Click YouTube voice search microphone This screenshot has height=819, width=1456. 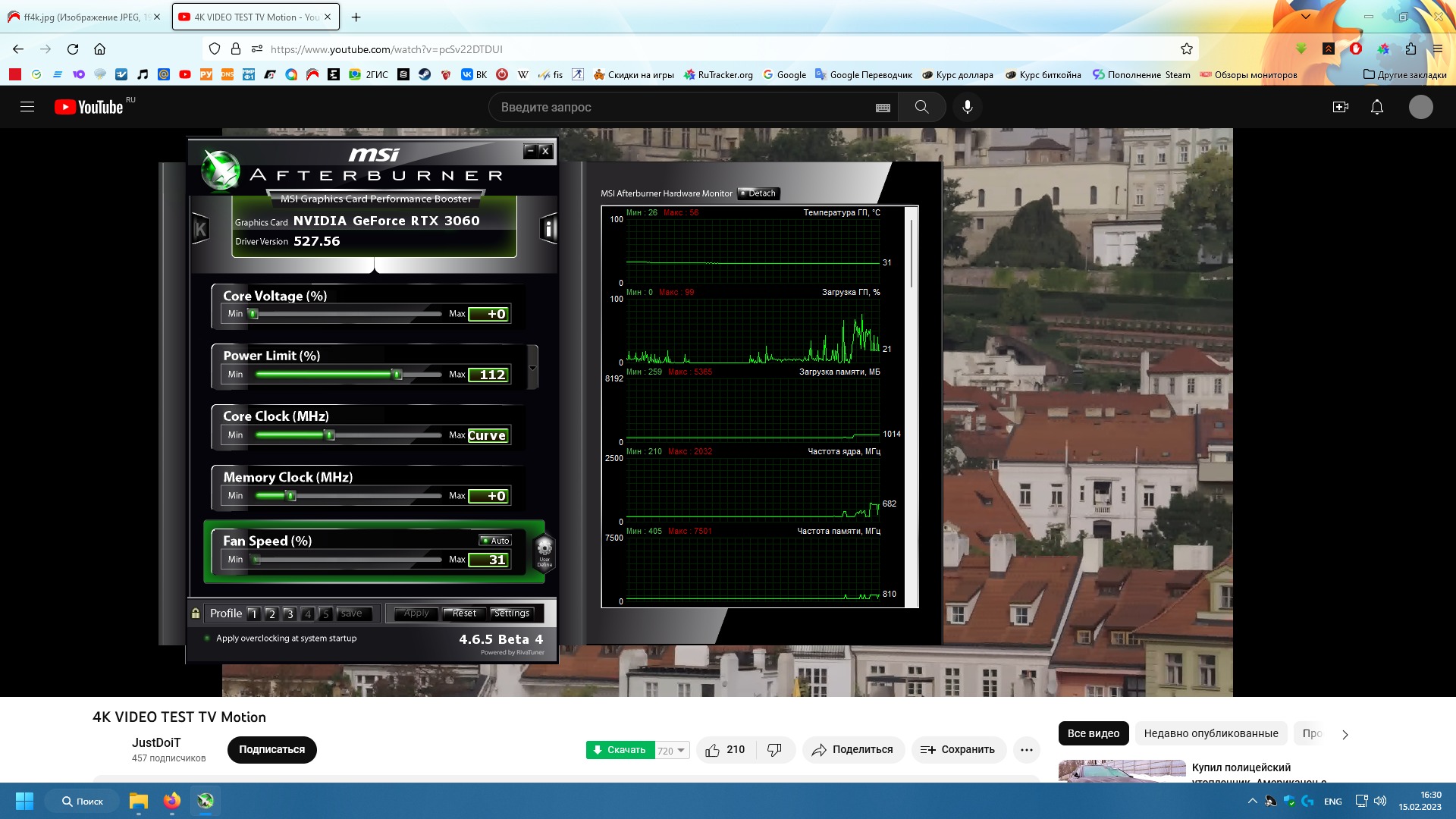point(967,107)
